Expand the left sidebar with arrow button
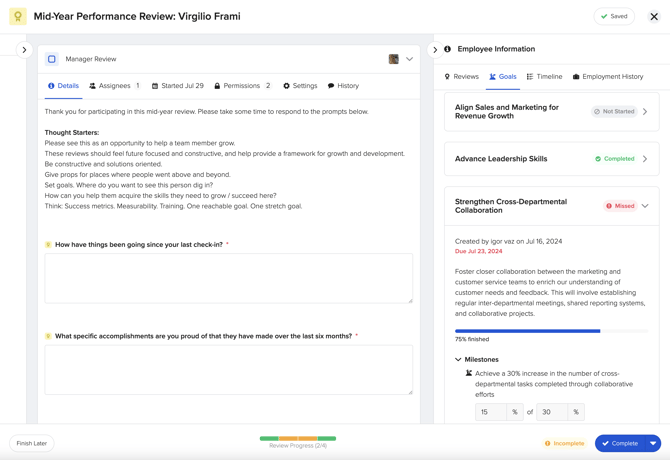Image resolution: width=670 pixels, height=460 pixels. pos(24,50)
